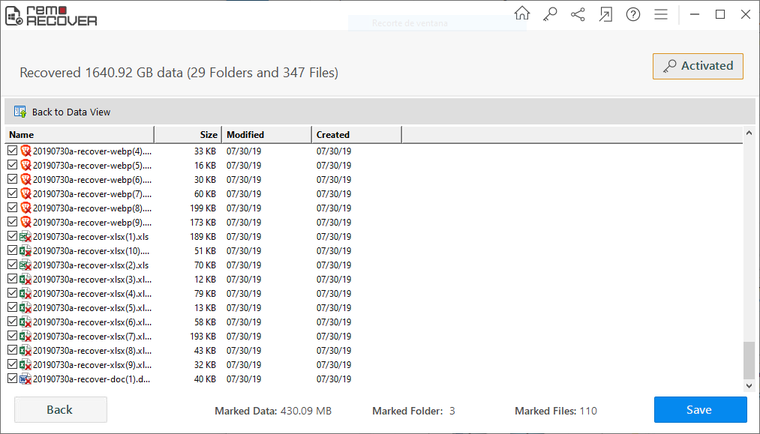Click the Share icon
The width and height of the screenshot is (760, 434).
[577, 14]
